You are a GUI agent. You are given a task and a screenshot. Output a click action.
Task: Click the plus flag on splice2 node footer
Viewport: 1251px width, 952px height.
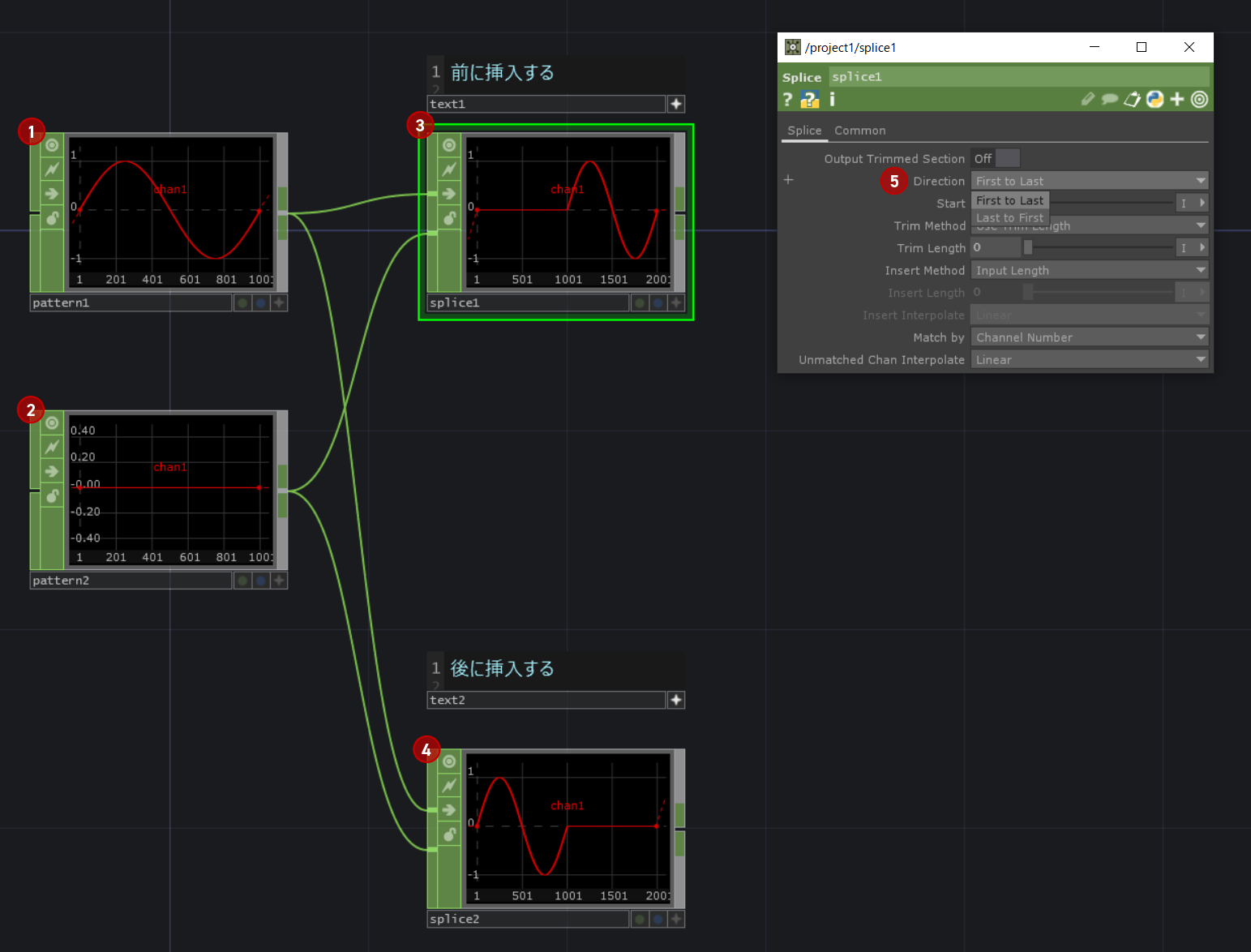tap(676, 919)
